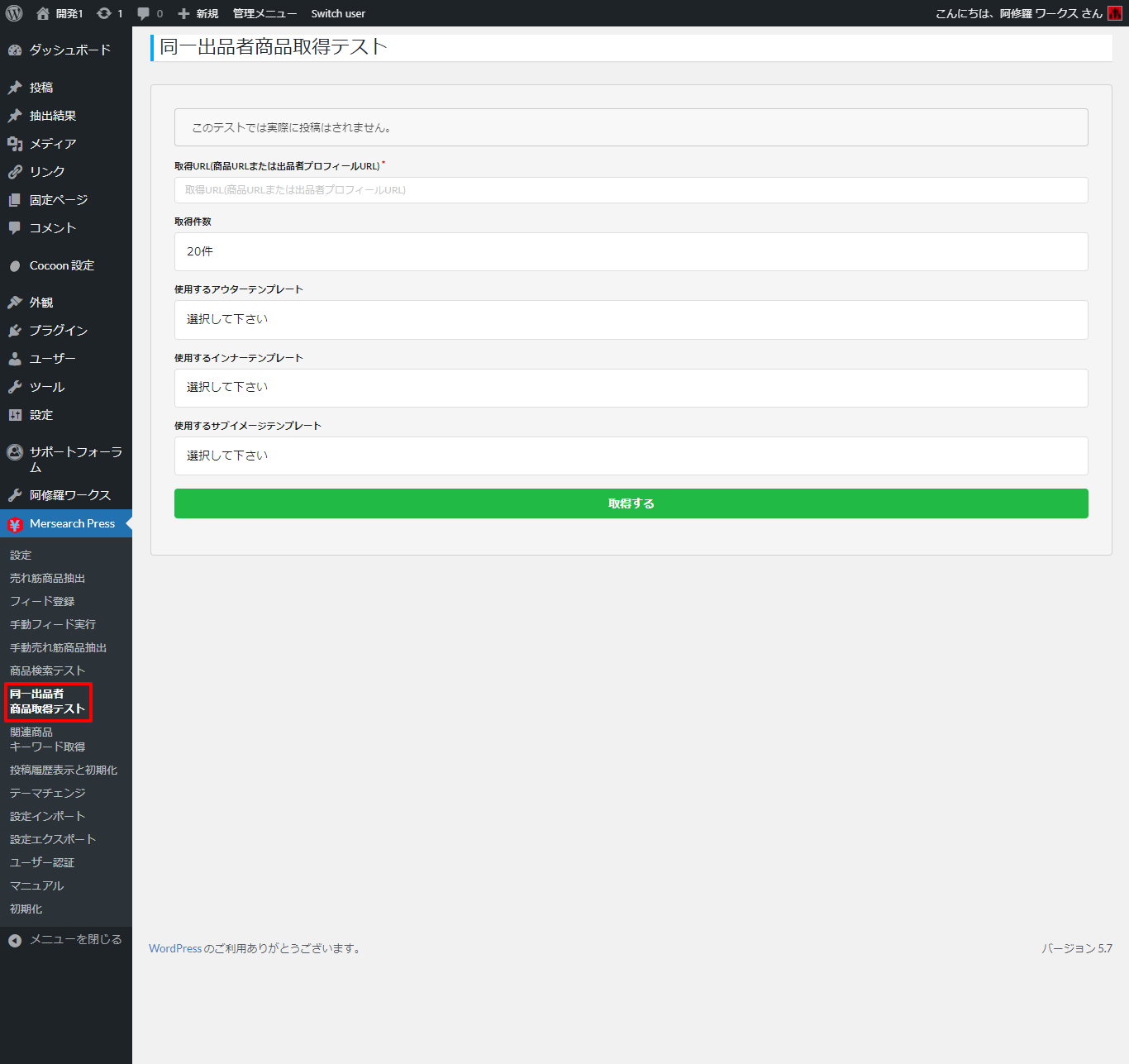Open the 取得件数 dropdown showing 20件
The width and height of the screenshot is (1129, 1064).
631,251
